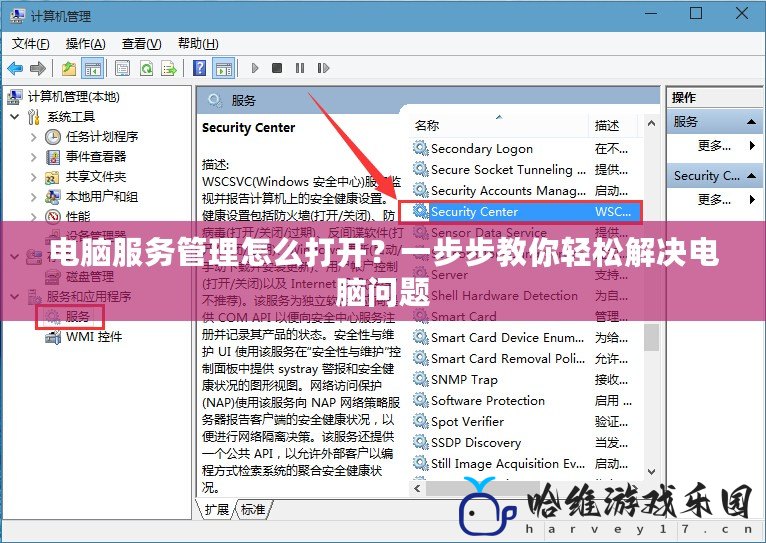Click vertical scrollbar thumb of services list

coord(651,337)
